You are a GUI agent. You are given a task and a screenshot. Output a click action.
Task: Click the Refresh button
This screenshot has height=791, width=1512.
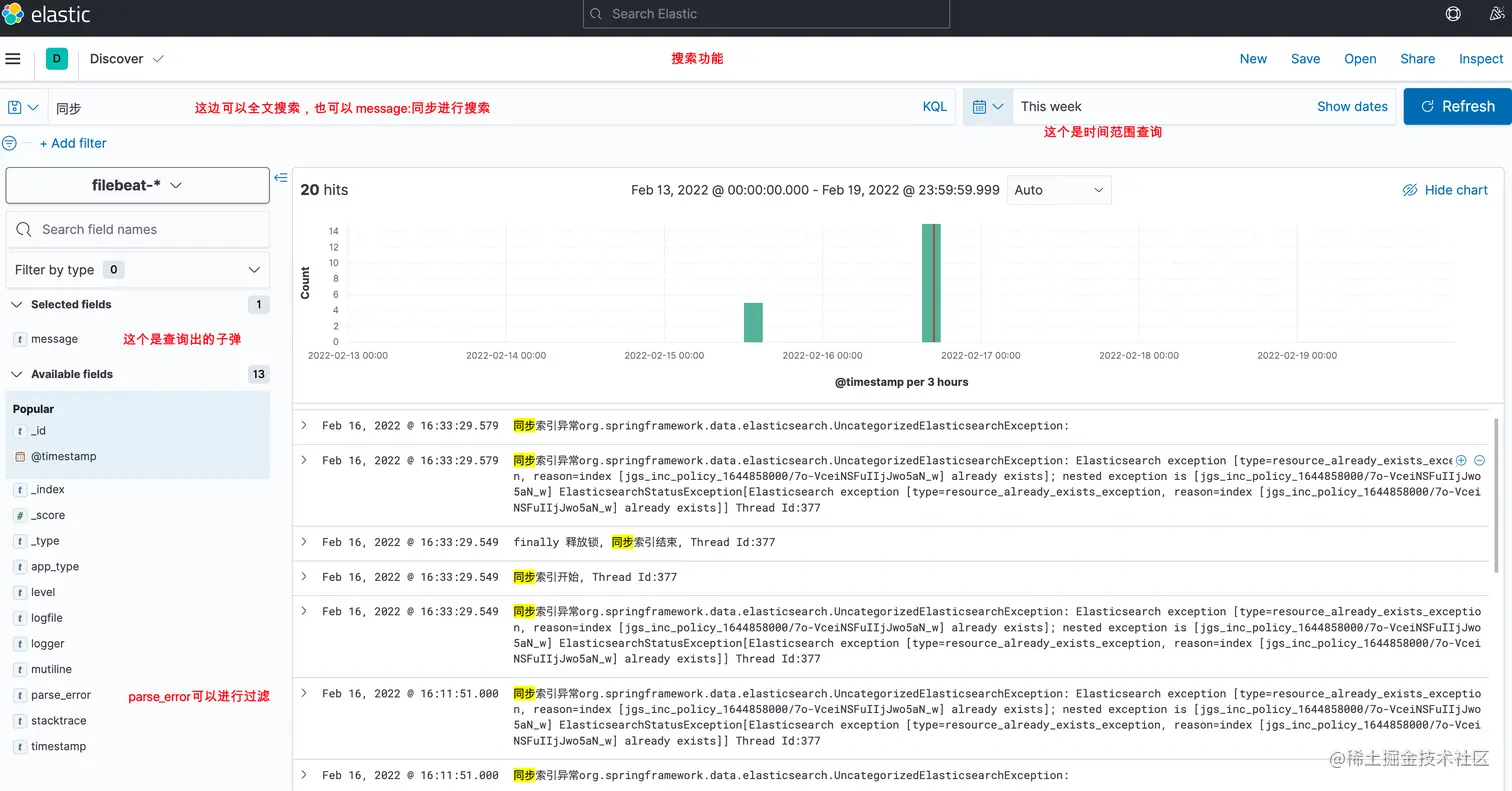(x=1457, y=107)
